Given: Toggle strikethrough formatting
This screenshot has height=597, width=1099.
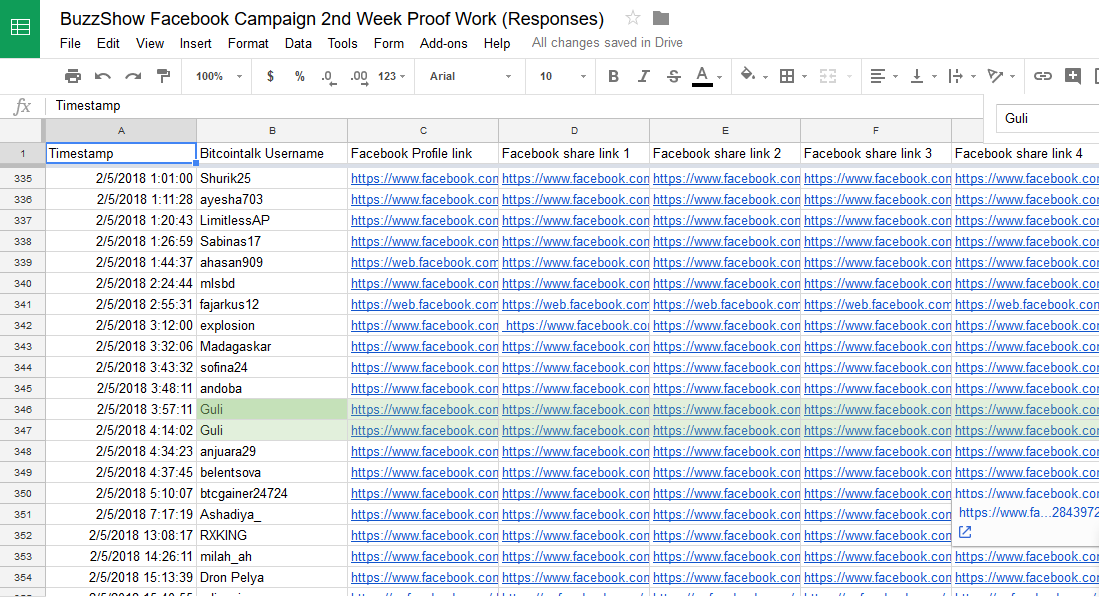Looking at the screenshot, I should (674, 76).
